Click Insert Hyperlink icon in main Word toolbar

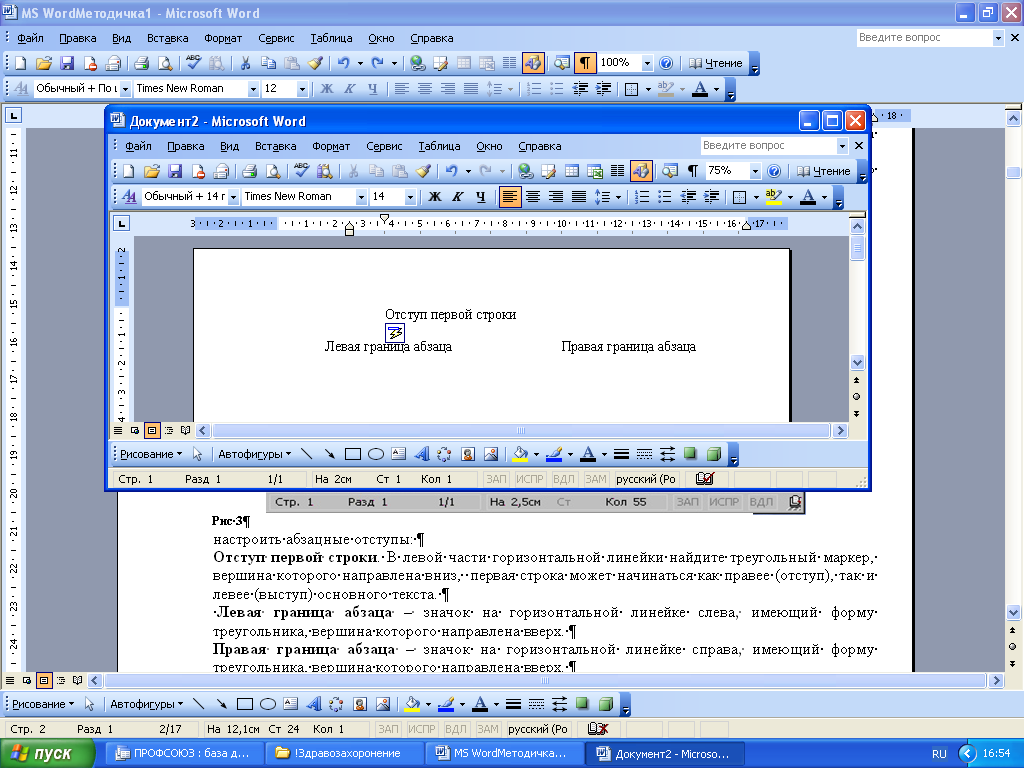point(418,63)
